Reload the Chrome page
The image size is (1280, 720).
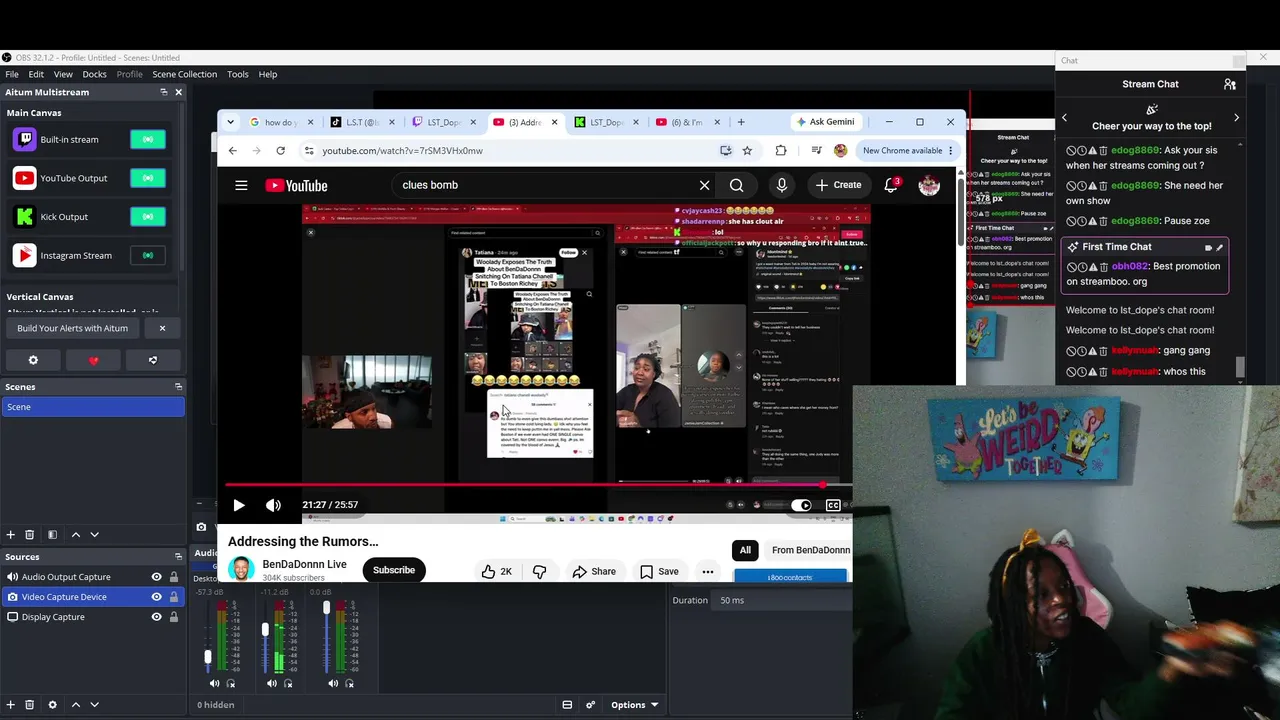click(280, 151)
